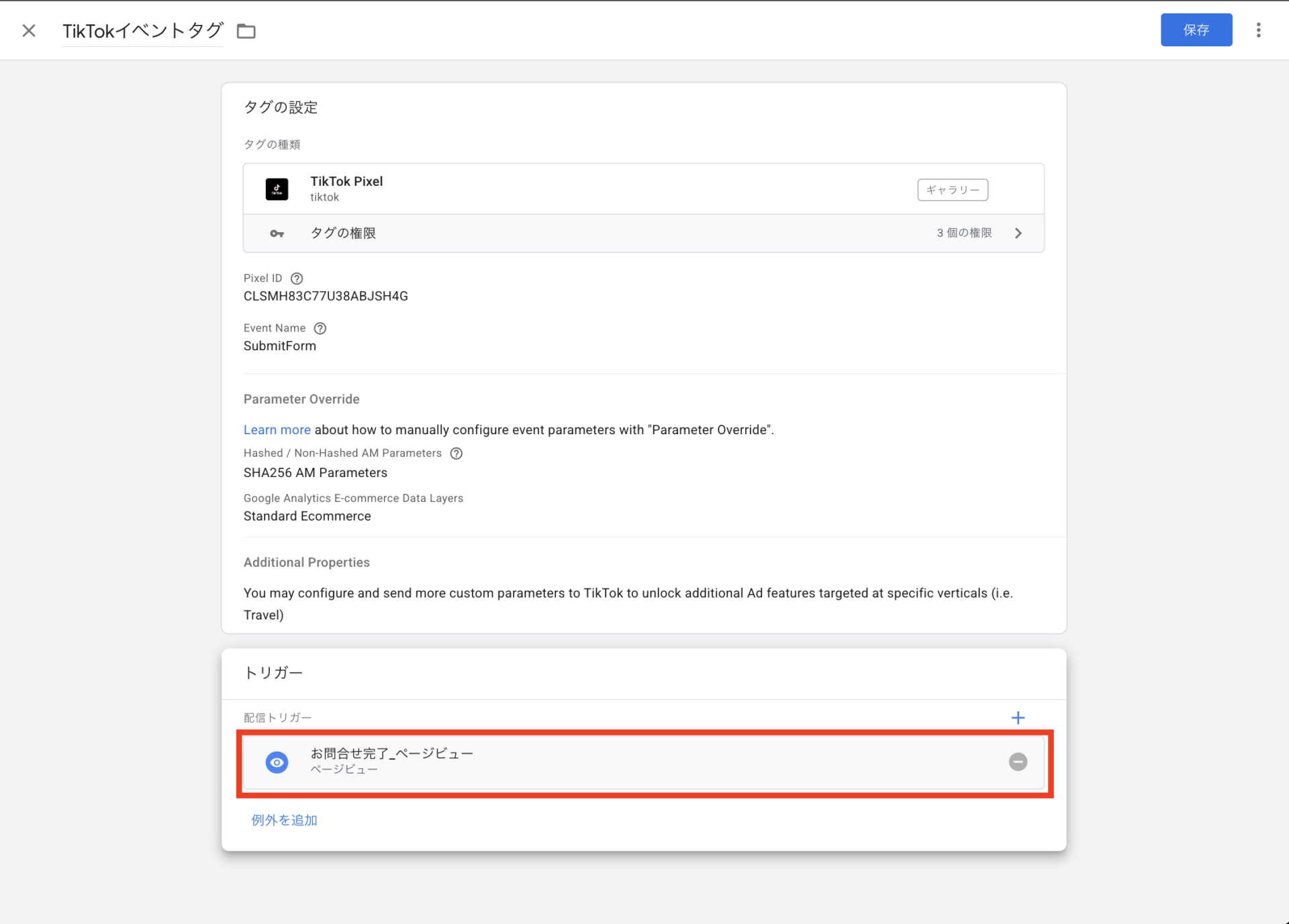1289x924 pixels.
Task: Click the key icon for タグの権限
Action: (x=277, y=234)
